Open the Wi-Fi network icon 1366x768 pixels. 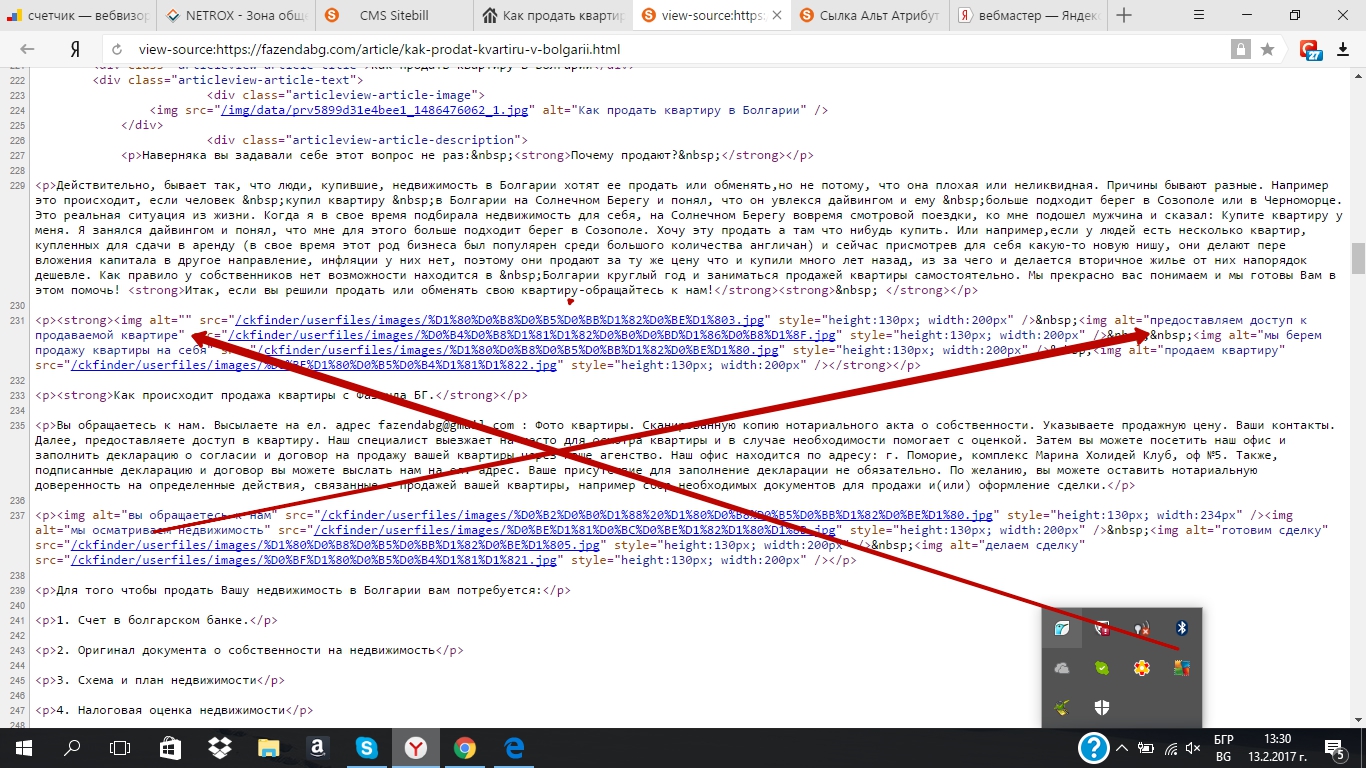pos(1168,747)
